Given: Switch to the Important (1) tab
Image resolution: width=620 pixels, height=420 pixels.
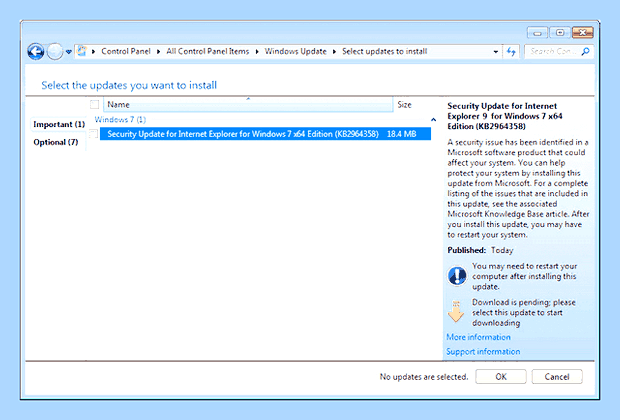Looking at the screenshot, I should coord(59,124).
